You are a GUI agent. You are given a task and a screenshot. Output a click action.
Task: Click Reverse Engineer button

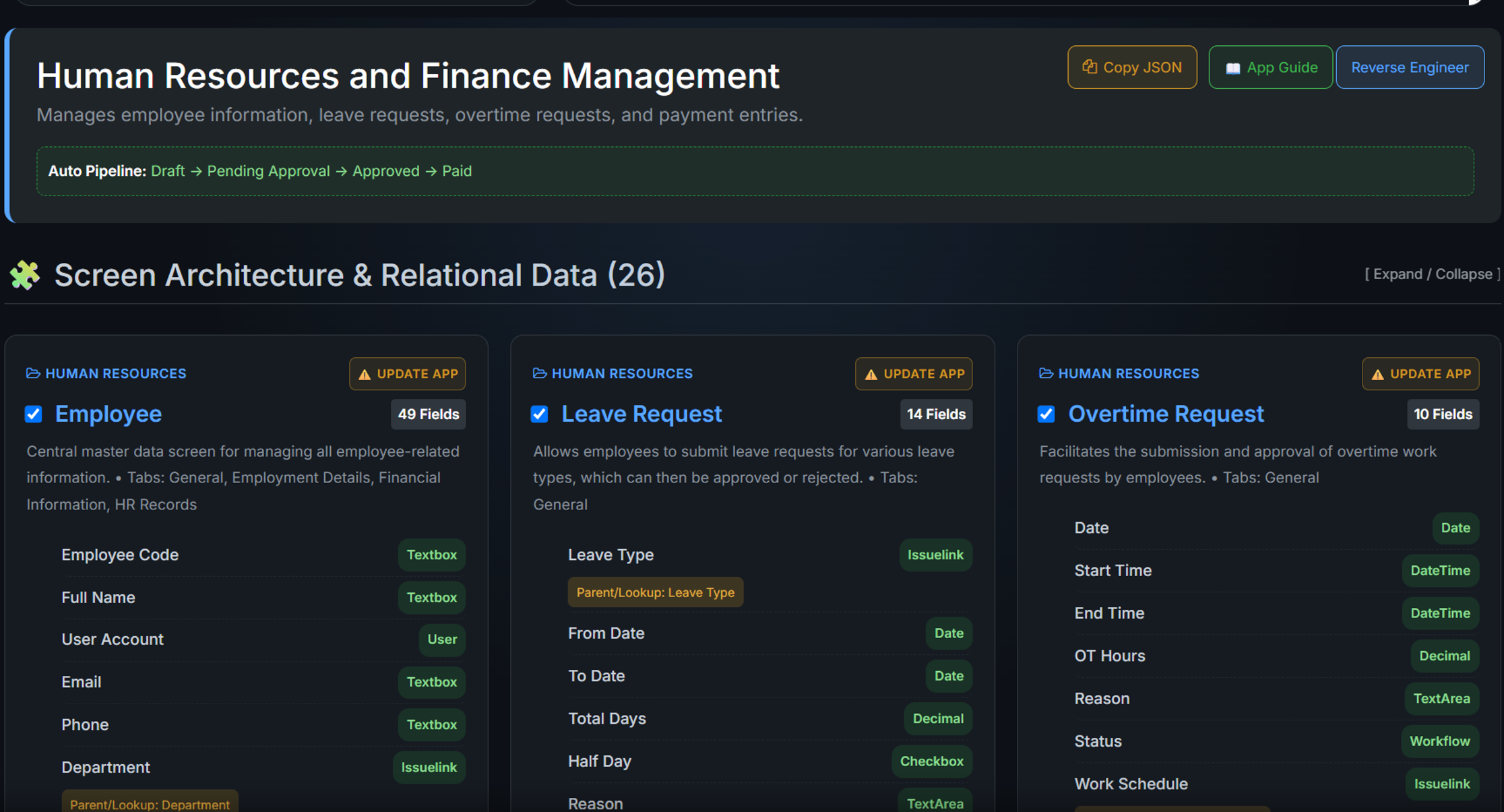1410,67
